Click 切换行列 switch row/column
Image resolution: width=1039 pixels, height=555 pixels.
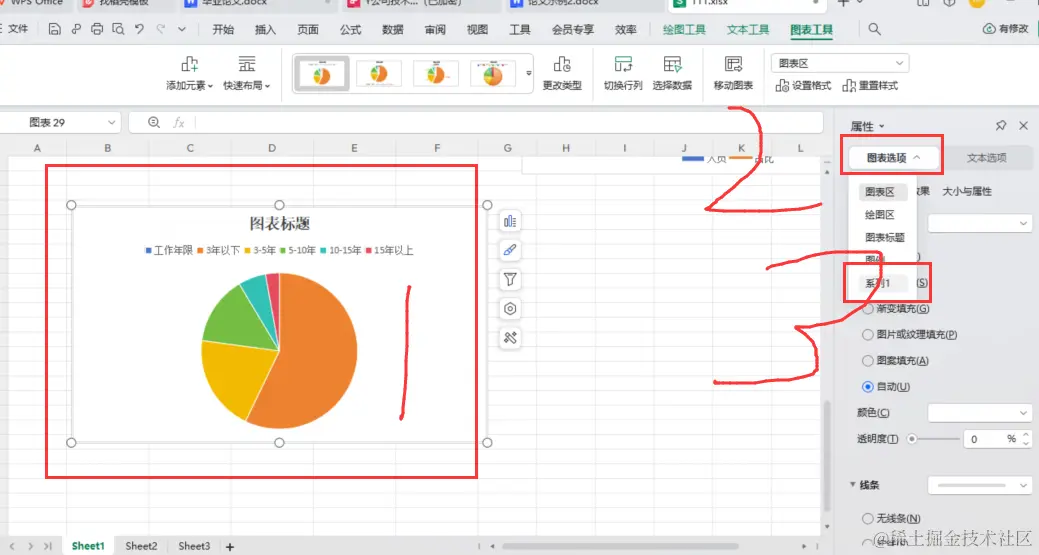(623, 73)
